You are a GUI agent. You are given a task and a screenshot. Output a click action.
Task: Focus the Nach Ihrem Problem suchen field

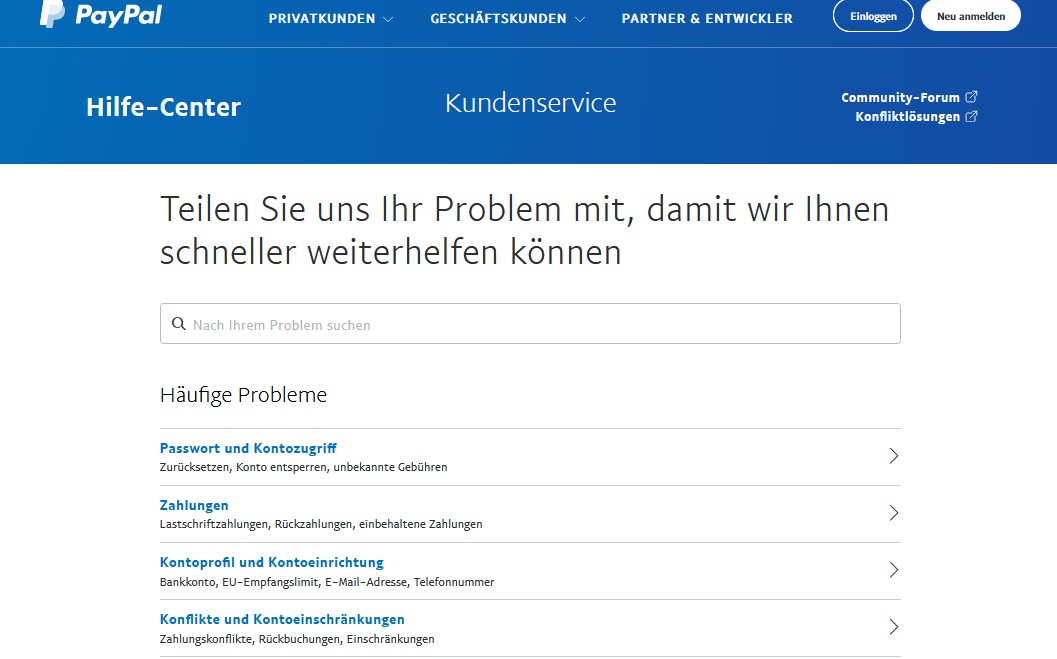click(530, 323)
